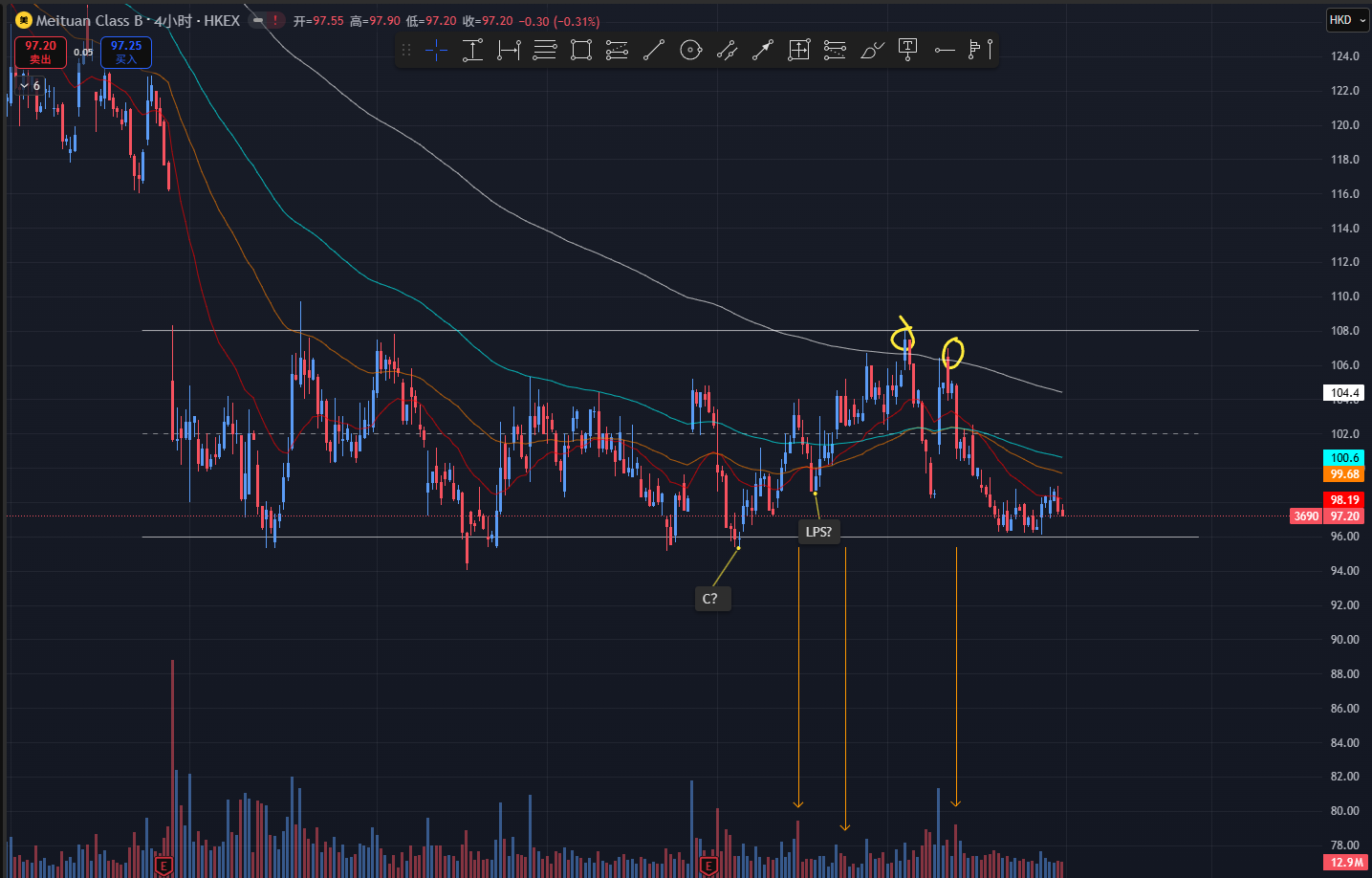Image resolution: width=1372 pixels, height=878 pixels.
Task: Select the arrow drawing tool
Action: (x=763, y=51)
